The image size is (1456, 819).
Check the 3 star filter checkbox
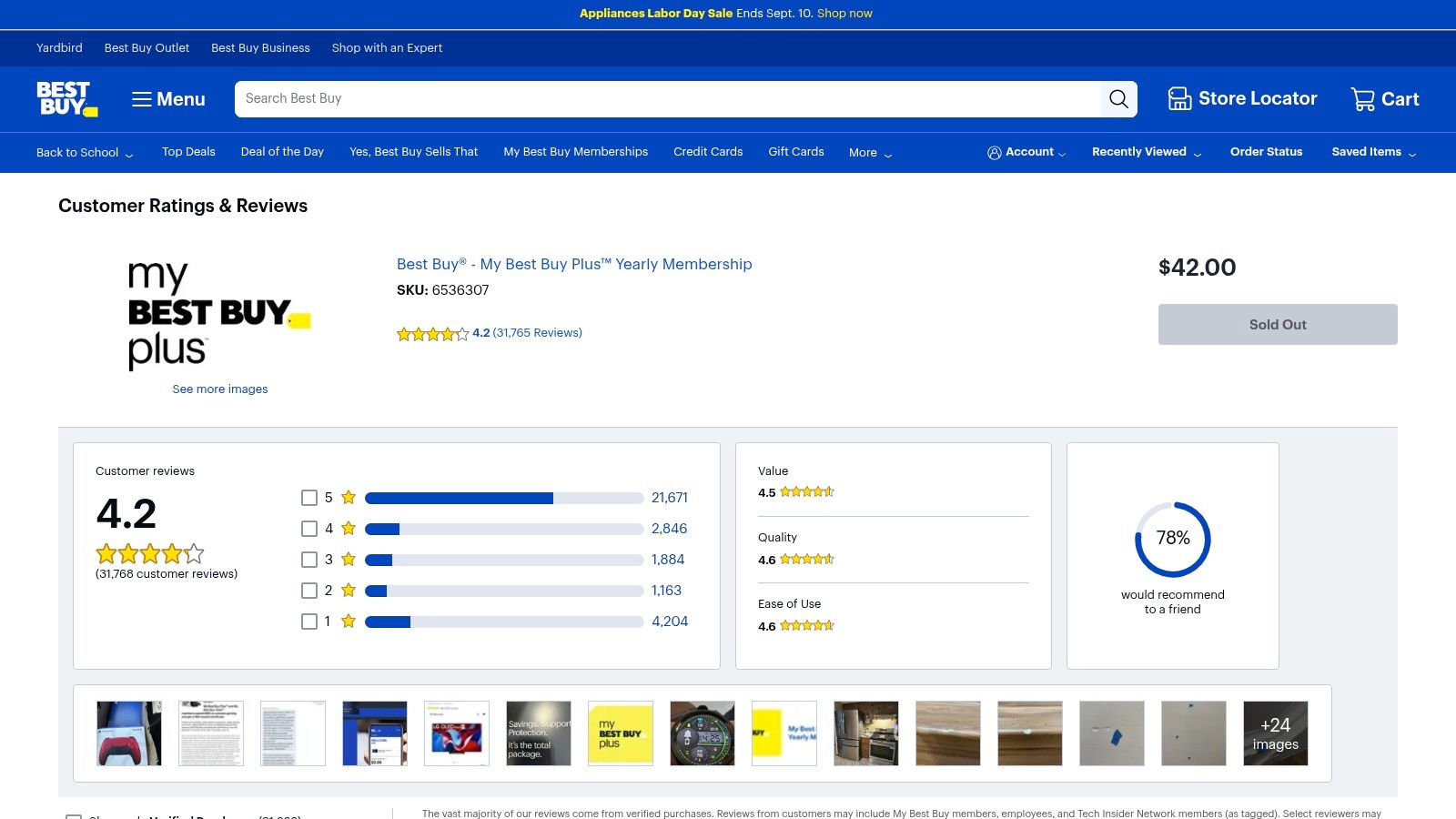309,560
